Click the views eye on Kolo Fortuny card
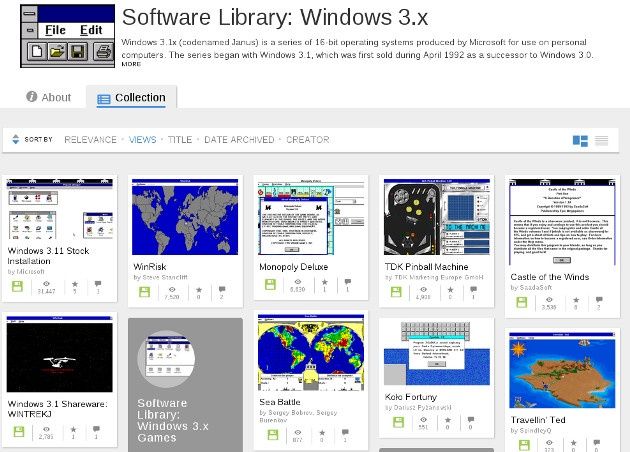Screen dimensions: 630x452 click(423, 420)
